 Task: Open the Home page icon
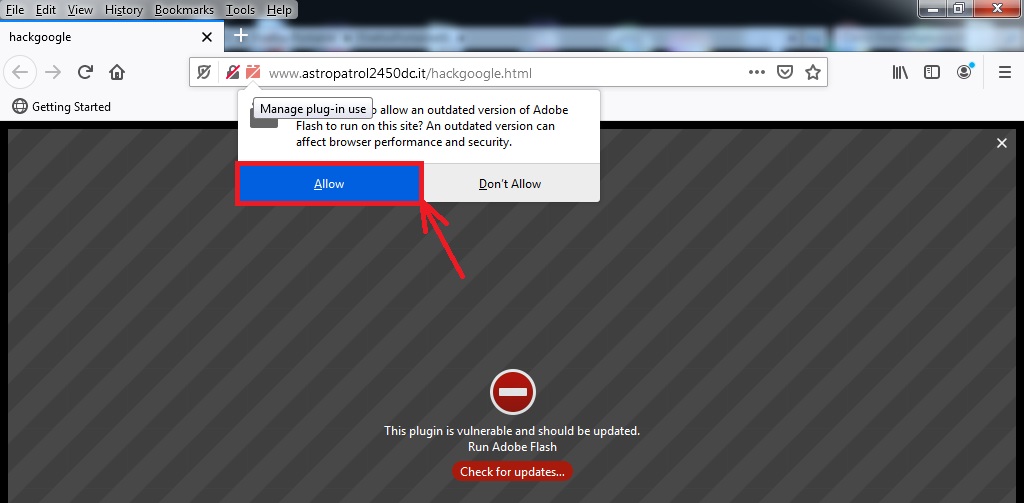[x=117, y=73]
